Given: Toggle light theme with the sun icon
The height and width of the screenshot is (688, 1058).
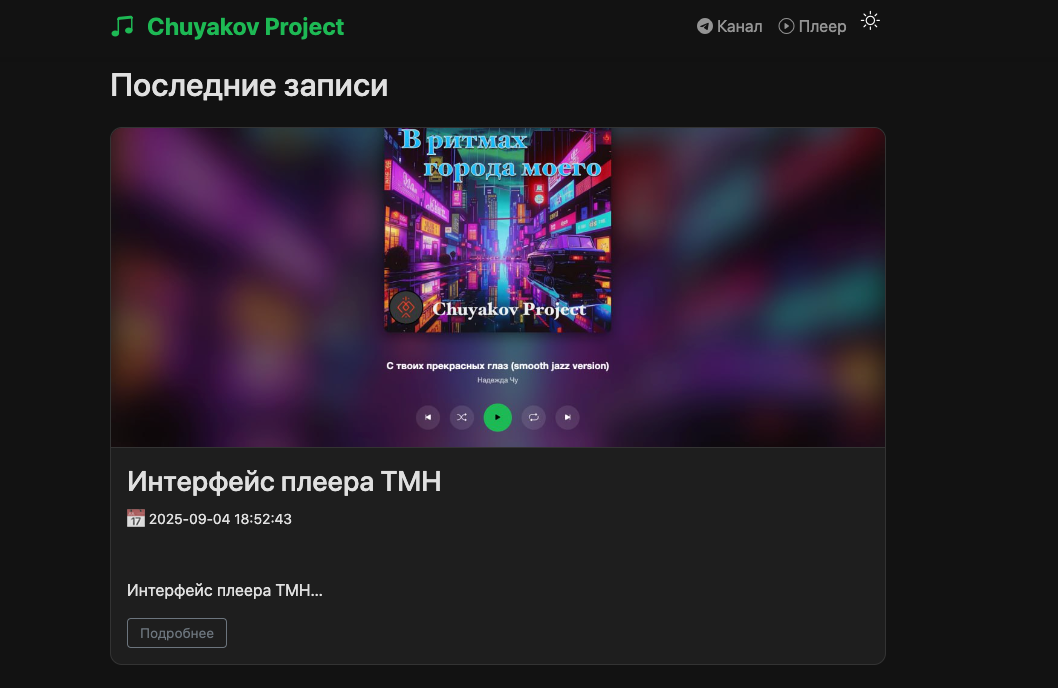Looking at the screenshot, I should click(870, 21).
